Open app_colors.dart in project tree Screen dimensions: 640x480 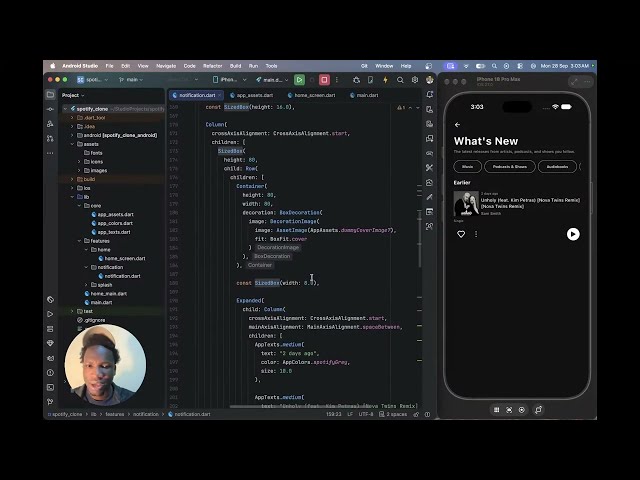coord(112,223)
